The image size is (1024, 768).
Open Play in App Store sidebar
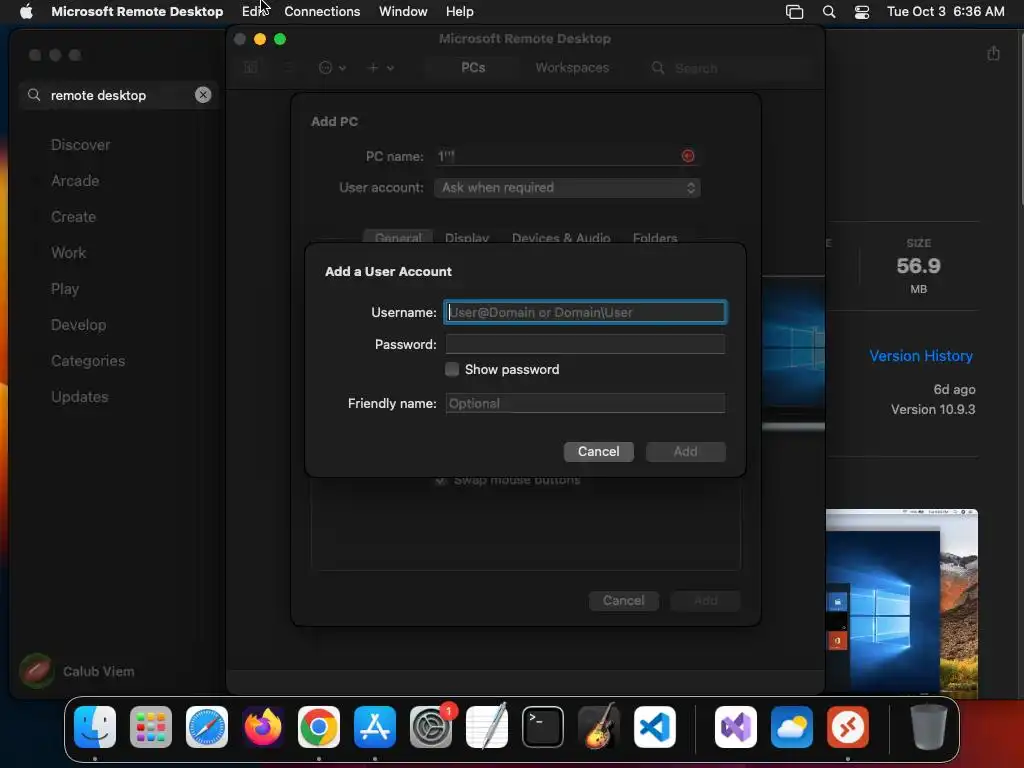tap(65, 289)
